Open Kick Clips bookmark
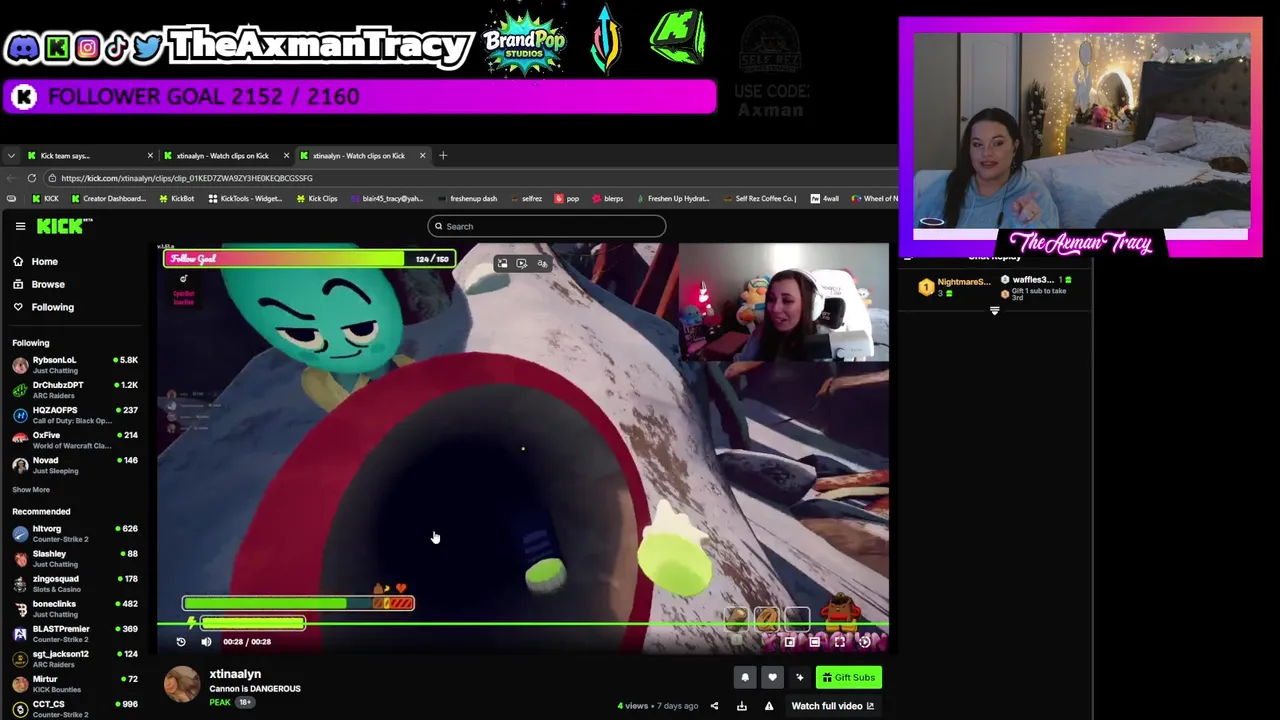1280x720 pixels. pyautogui.click(x=317, y=198)
